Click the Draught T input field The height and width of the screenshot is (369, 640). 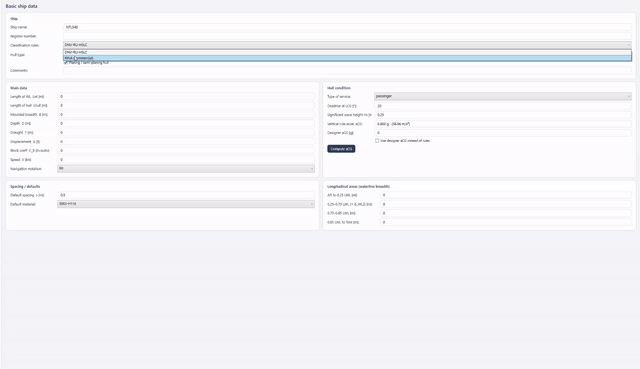tap(186, 133)
